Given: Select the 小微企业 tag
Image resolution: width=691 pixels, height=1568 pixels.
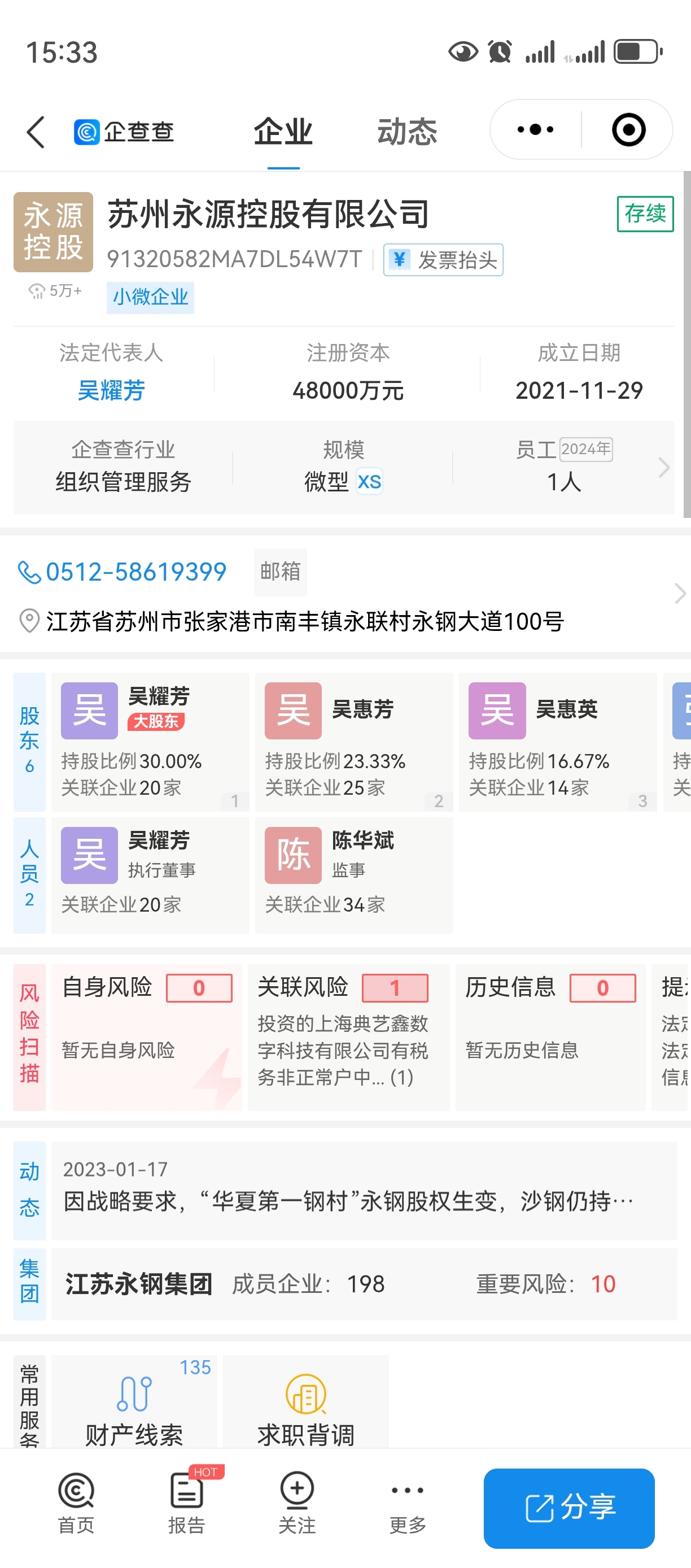Looking at the screenshot, I should pos(150,297).
